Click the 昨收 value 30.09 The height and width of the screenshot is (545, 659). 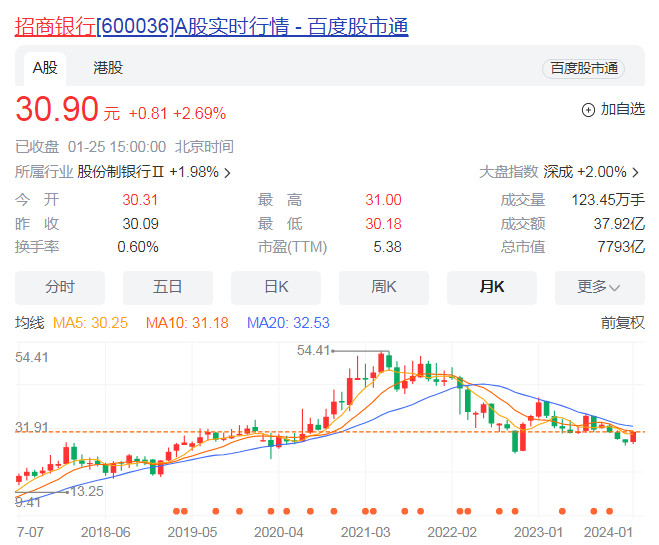pos(140,224)
